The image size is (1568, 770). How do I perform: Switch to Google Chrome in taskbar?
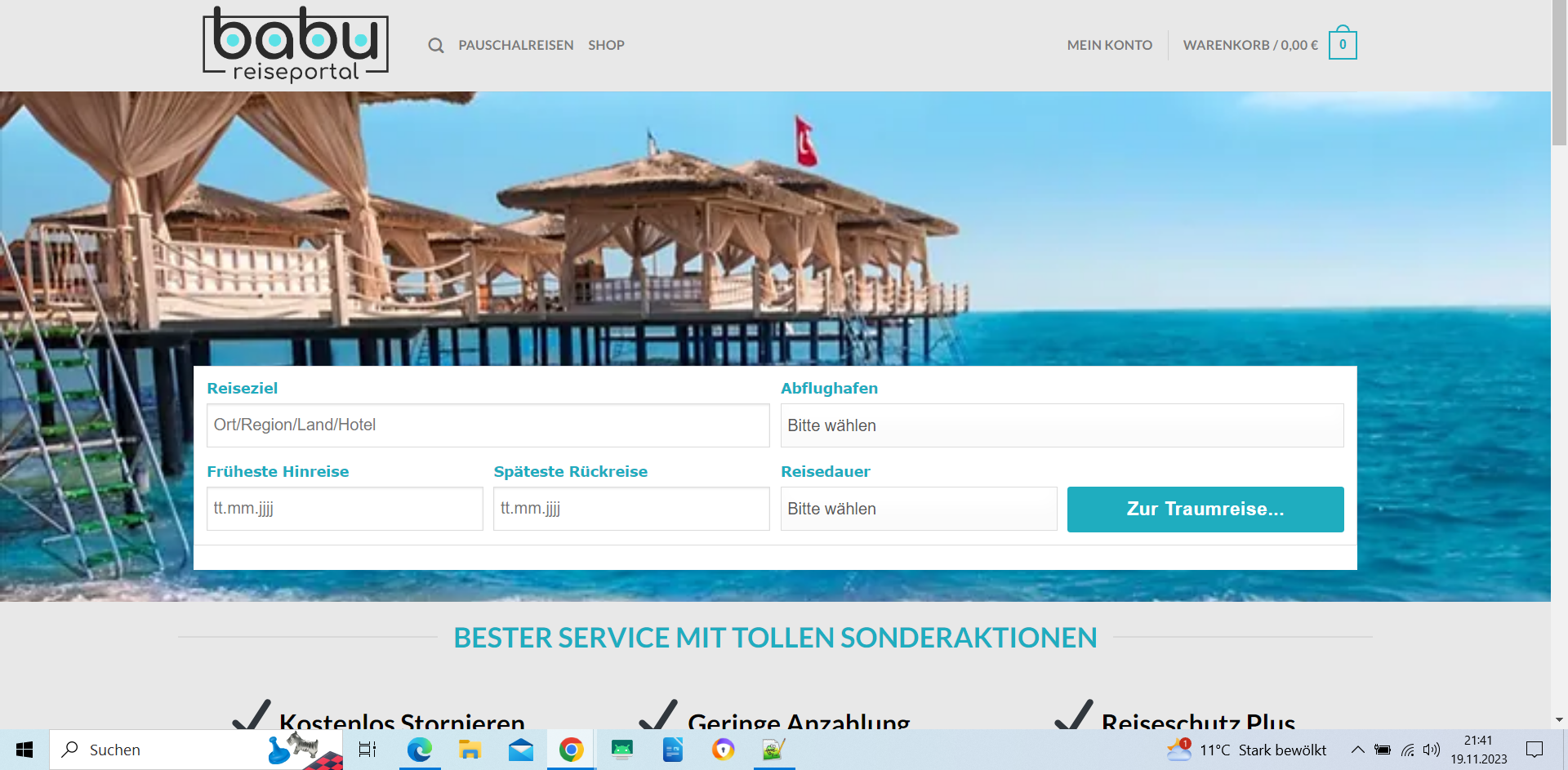[x=571, y=750]
